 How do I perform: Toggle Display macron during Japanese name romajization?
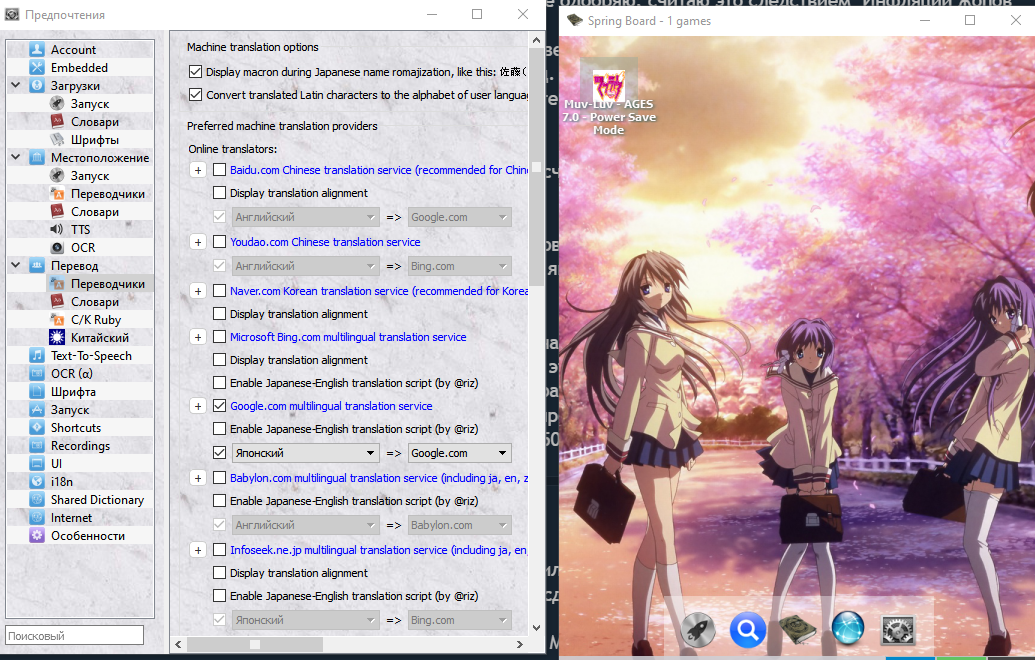point(195,71)
